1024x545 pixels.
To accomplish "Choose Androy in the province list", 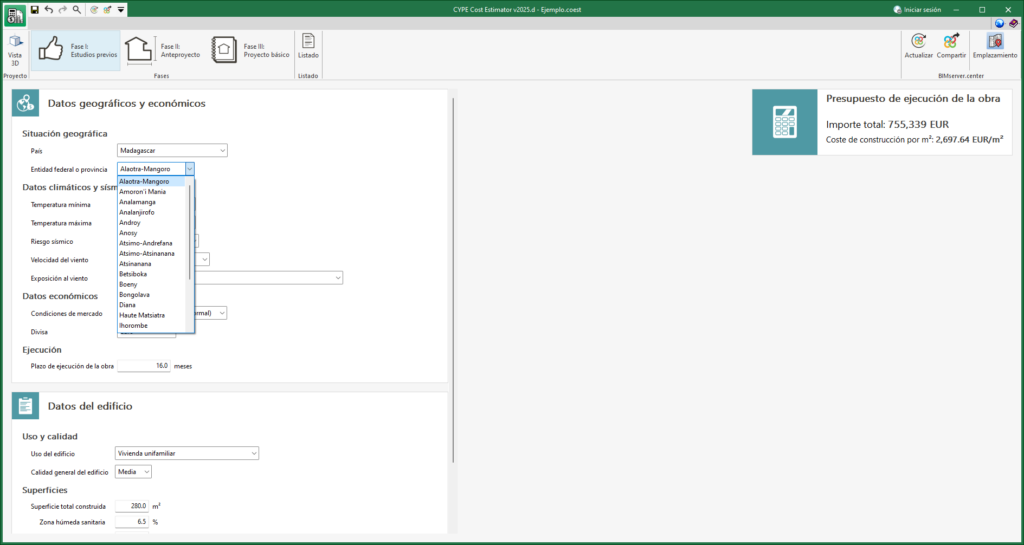I will tap(152, 223).
